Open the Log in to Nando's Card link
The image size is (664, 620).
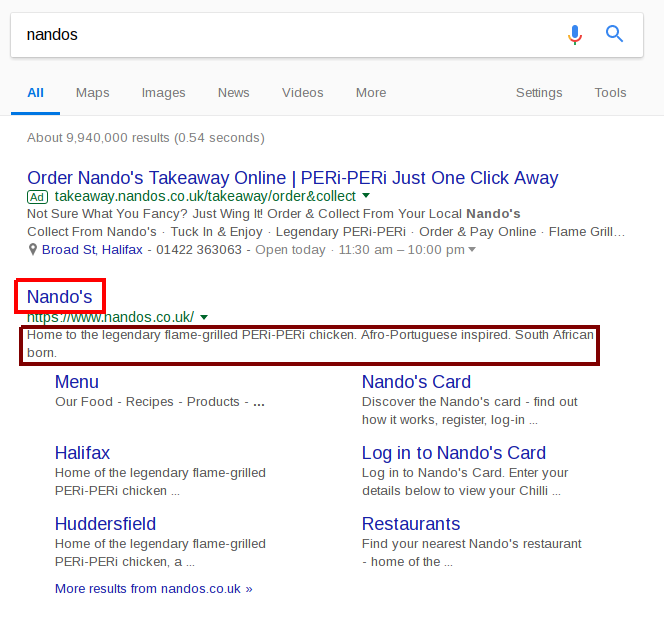pyautogui.click(x=454, y=453)
